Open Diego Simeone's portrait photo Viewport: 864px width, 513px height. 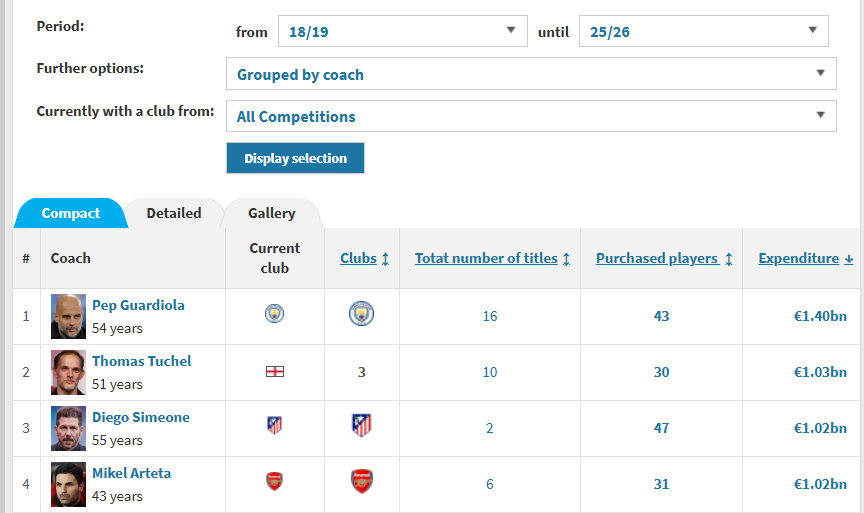[x=69, y=428]
